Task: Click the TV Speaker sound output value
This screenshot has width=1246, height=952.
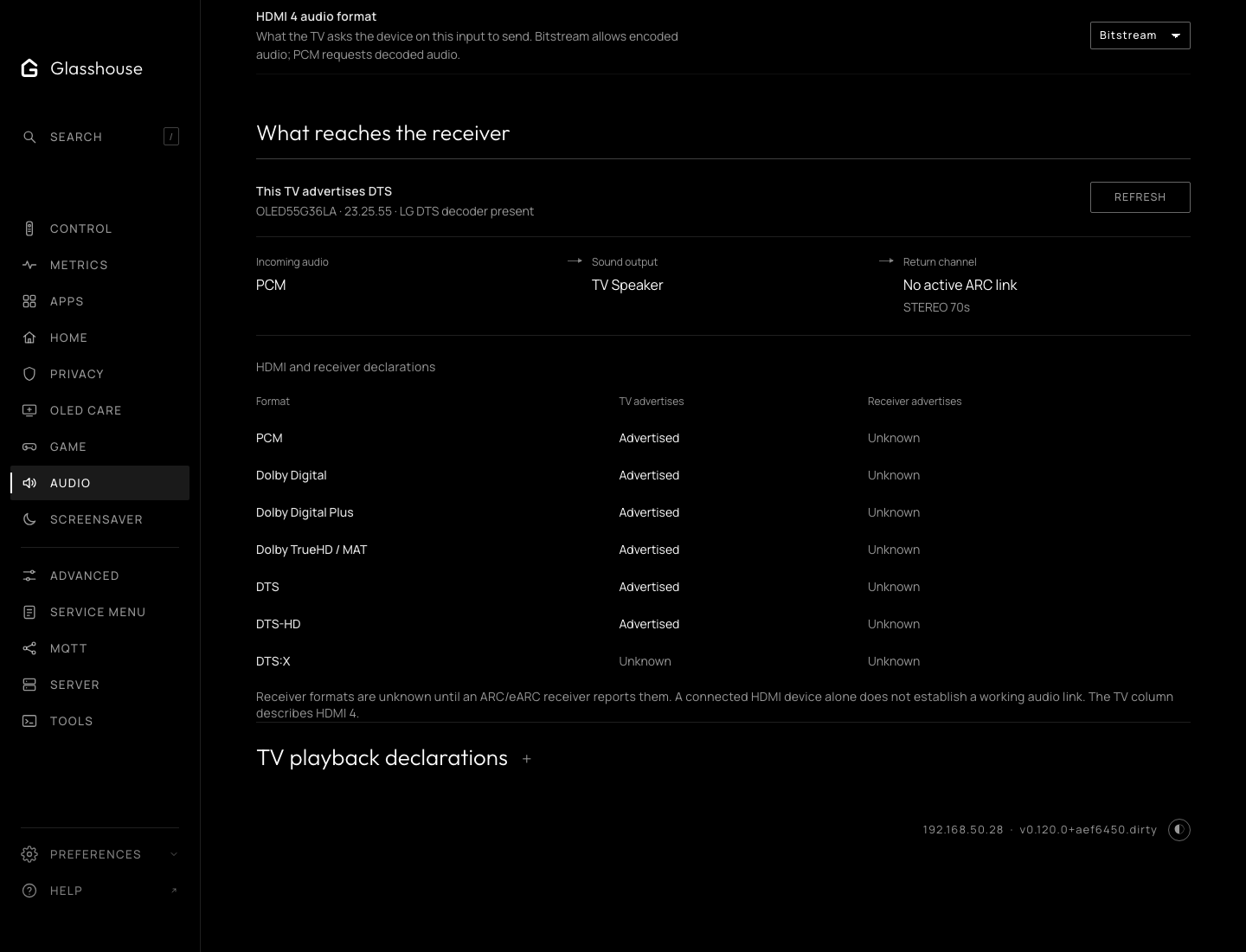Action: pyautogui.click(x=627, y=285)
